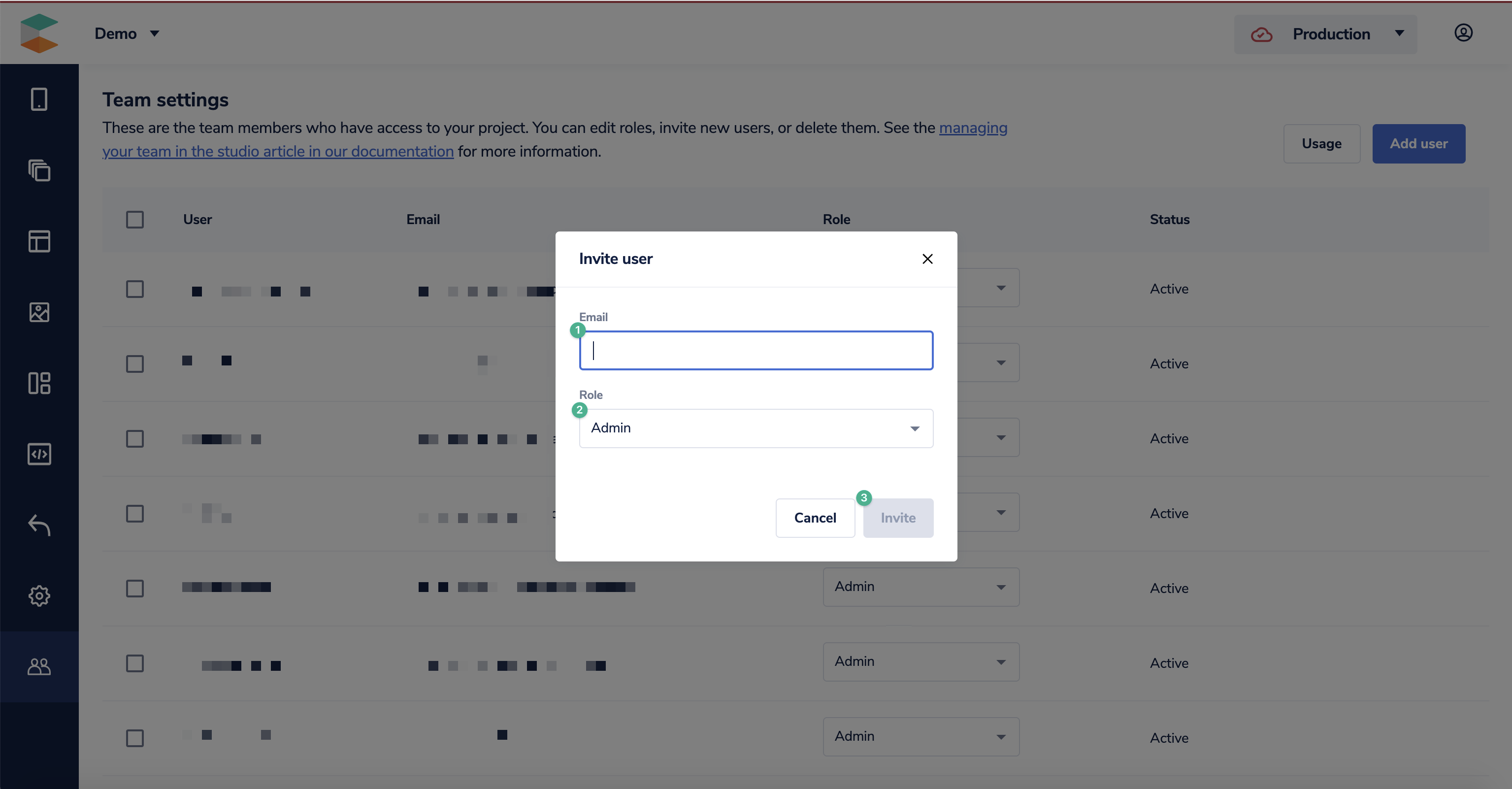1512x789 pixels.
Task: Open the layout template icon in sidebar
Action: 39,241
